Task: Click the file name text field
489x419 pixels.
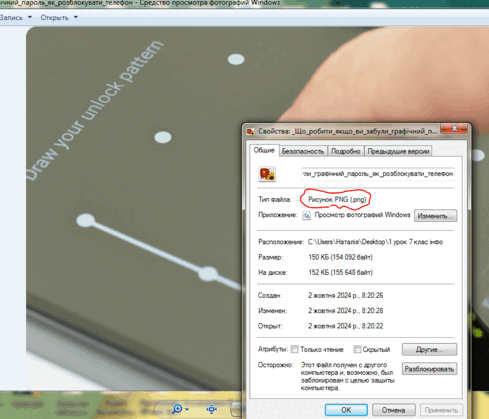Action: coord(378,174)
